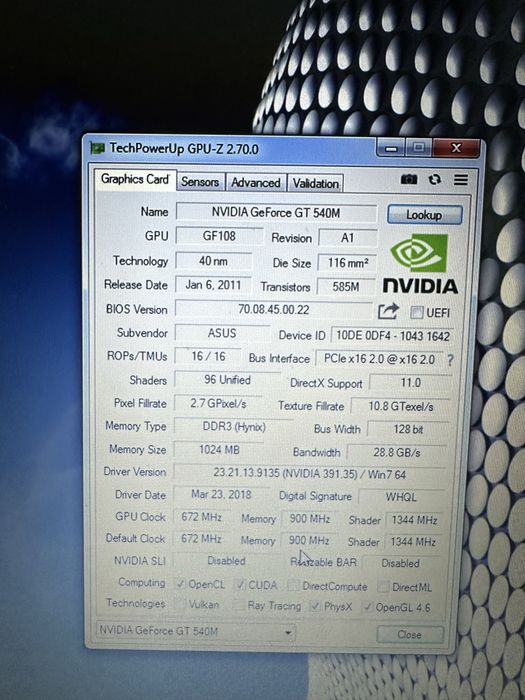Toggle the DirectCompute checkbox

(293, 585)
